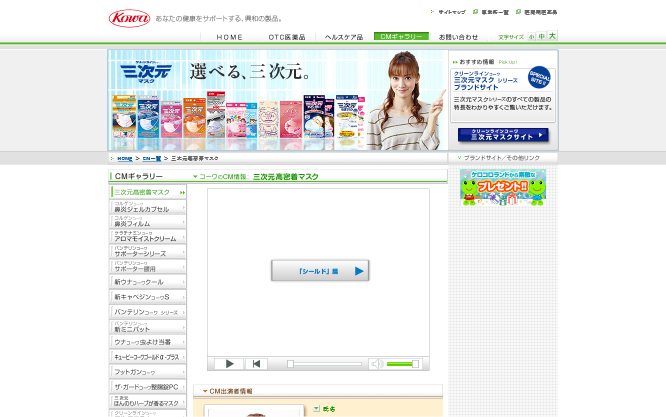Viewport: 666px width, 417px height.
Task: Select アロマモイストクリーム in the sidebar
Action: [x=148, y=237]
